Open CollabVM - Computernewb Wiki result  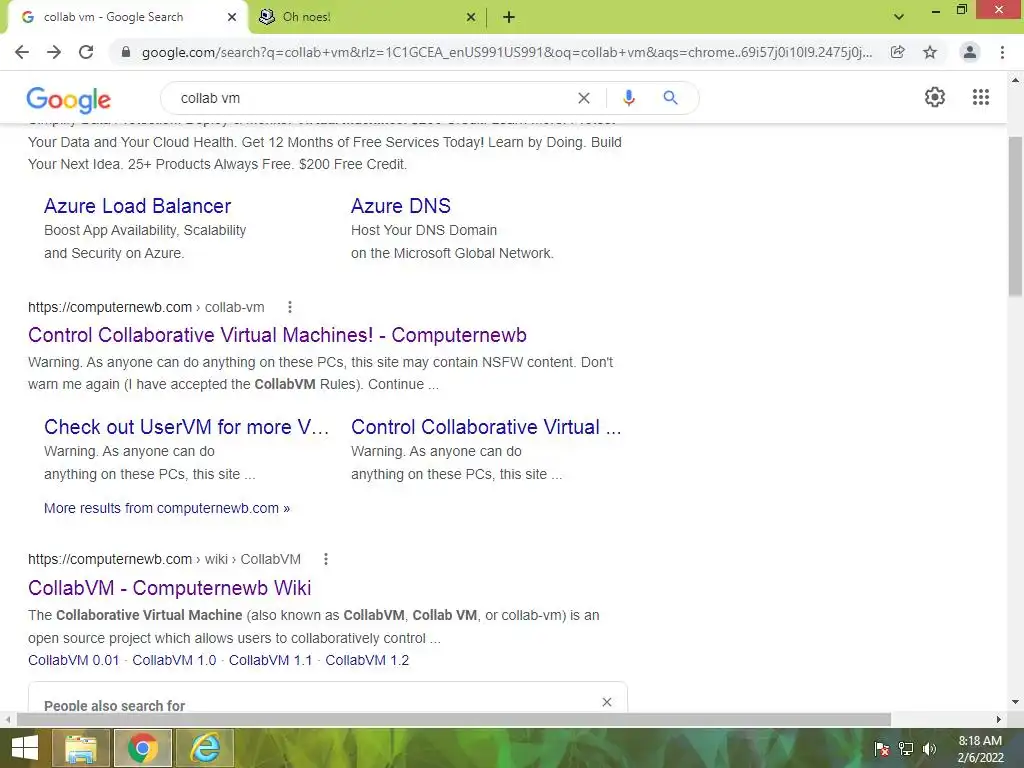(170, 588)
